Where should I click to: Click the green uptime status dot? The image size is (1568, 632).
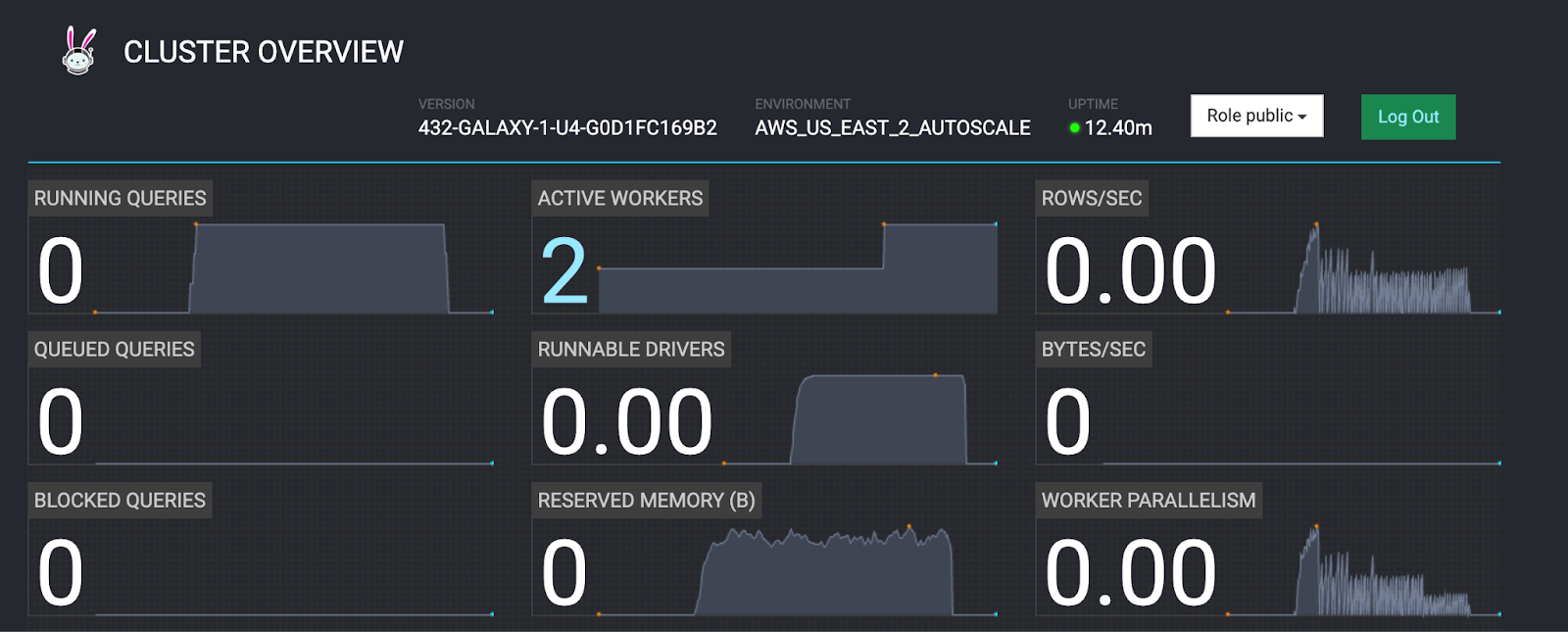(x=1074, y=128)
